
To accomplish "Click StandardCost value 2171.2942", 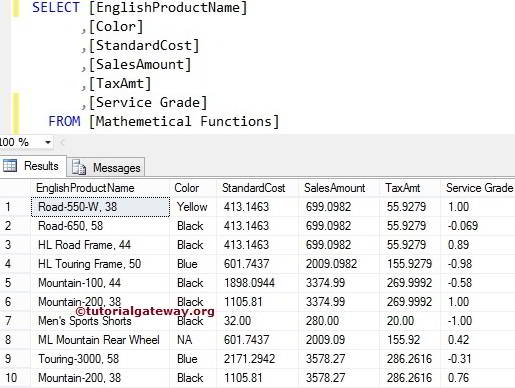I will point(257,359).
